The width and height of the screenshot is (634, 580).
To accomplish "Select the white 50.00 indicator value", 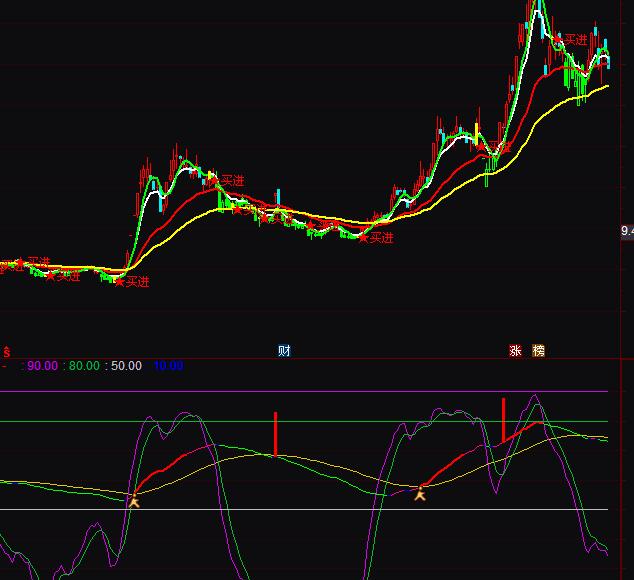I will pyautogui.click(x=126, y=366).
